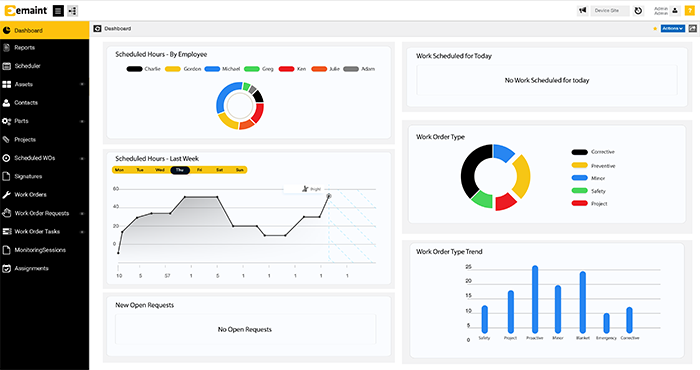Click the Corrective black legend swatch
The image size is (700, 370).
click(579, 152)
